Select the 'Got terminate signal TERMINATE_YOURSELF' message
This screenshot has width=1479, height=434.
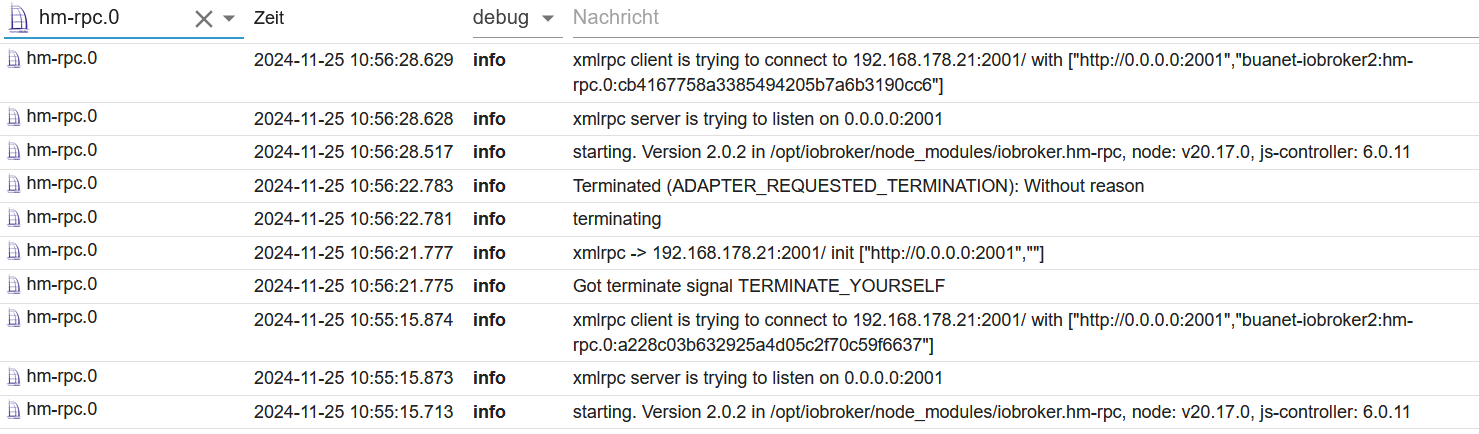[x=759, y=286]
